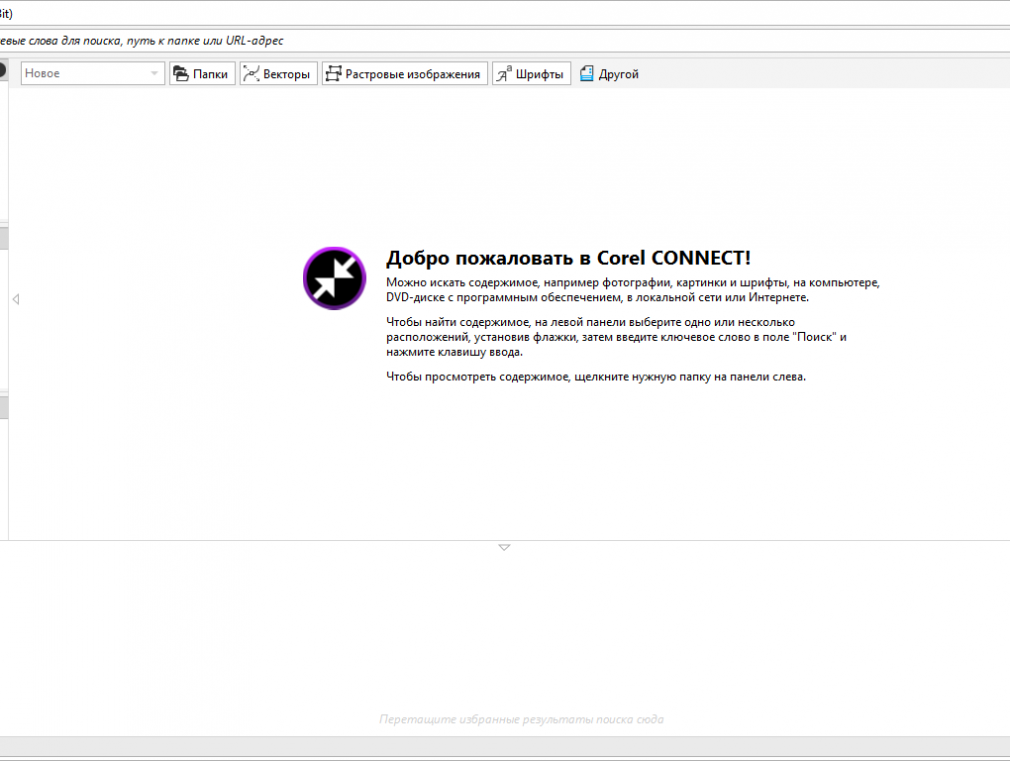The image size is (1010, 761).
Task: Click the tray hint 'Перетащите избранные результаты поиска сюда'
Action: click(x=521, y=719)
